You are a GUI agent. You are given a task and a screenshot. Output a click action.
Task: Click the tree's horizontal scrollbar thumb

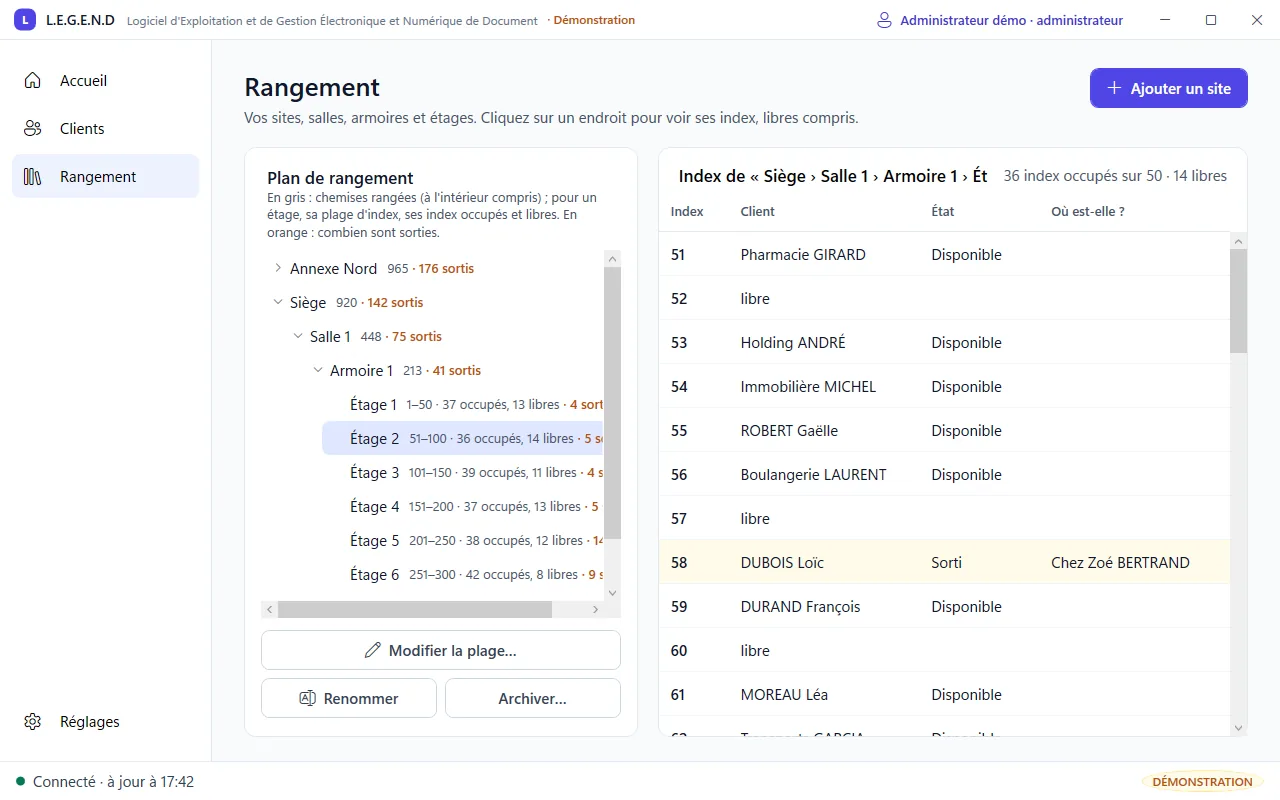click(415, 609)
